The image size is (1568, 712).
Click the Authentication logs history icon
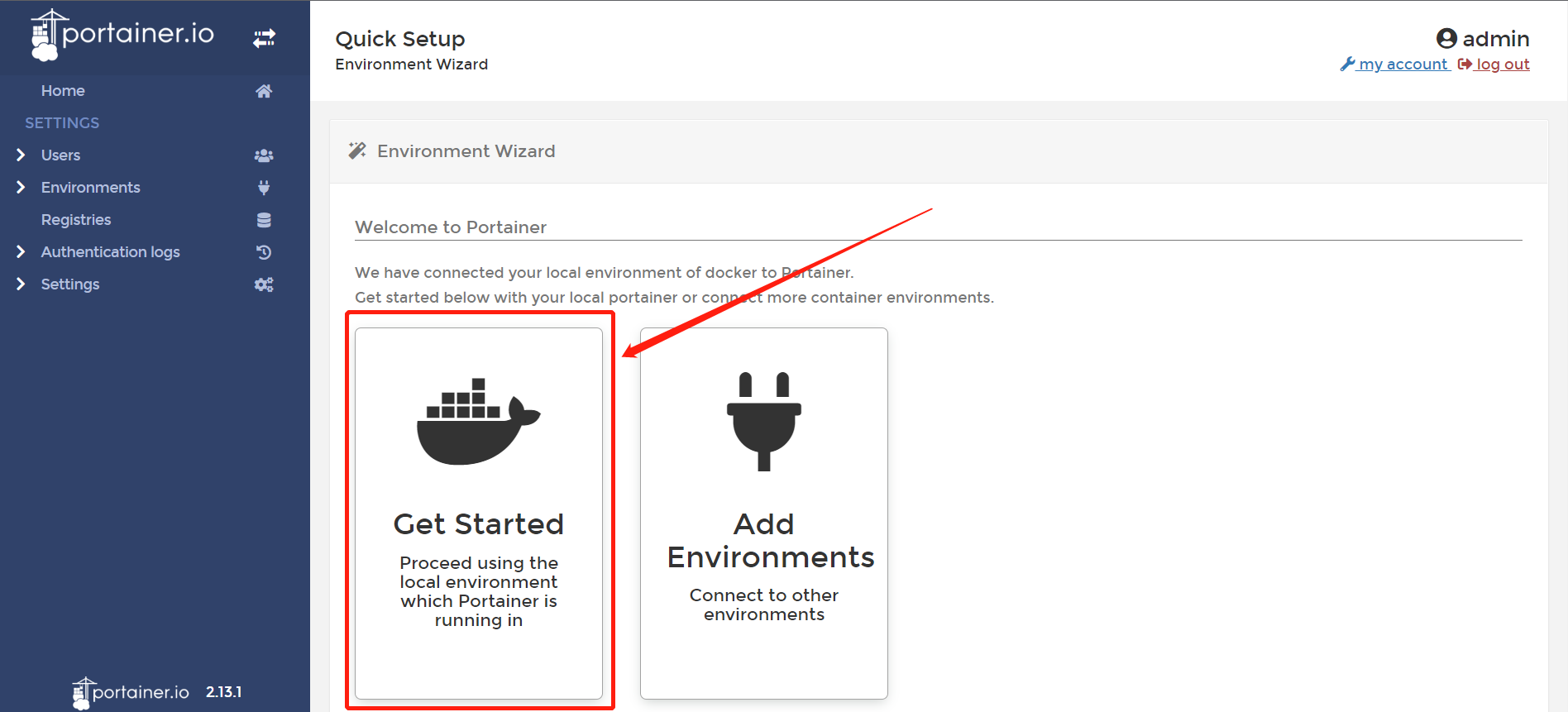click(x=264, y=252)
